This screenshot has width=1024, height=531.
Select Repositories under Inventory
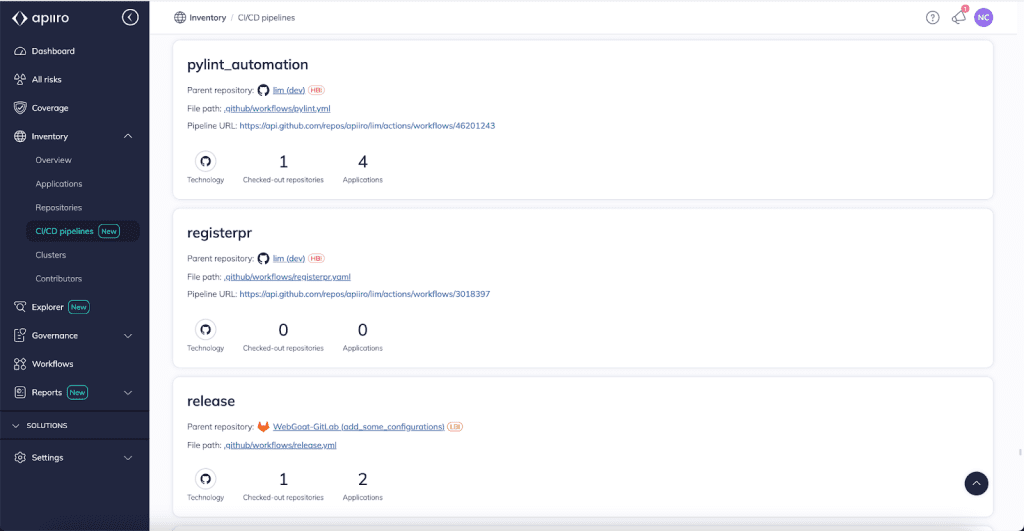[58, 208]
